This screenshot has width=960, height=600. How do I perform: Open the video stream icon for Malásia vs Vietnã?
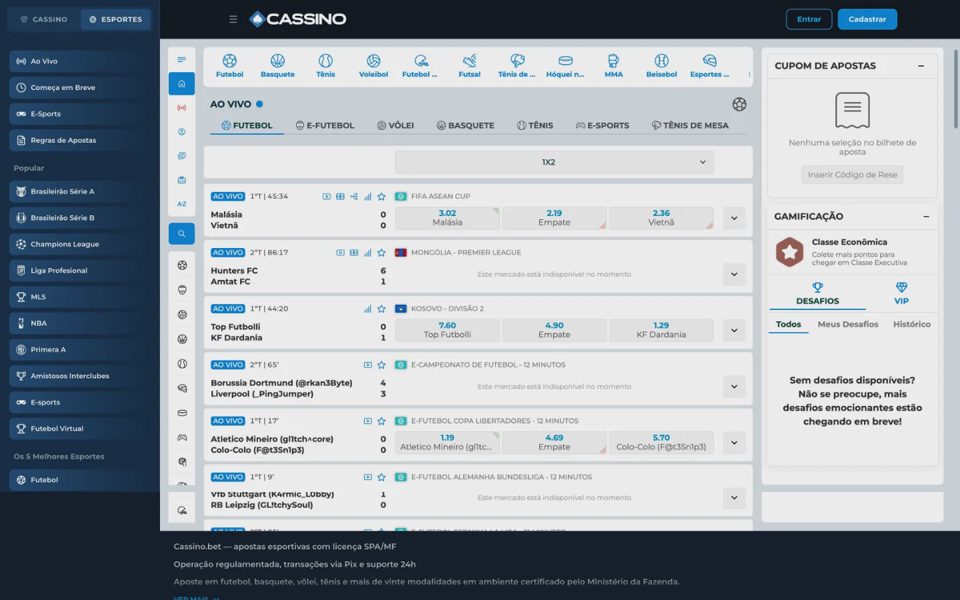(326, 197)
